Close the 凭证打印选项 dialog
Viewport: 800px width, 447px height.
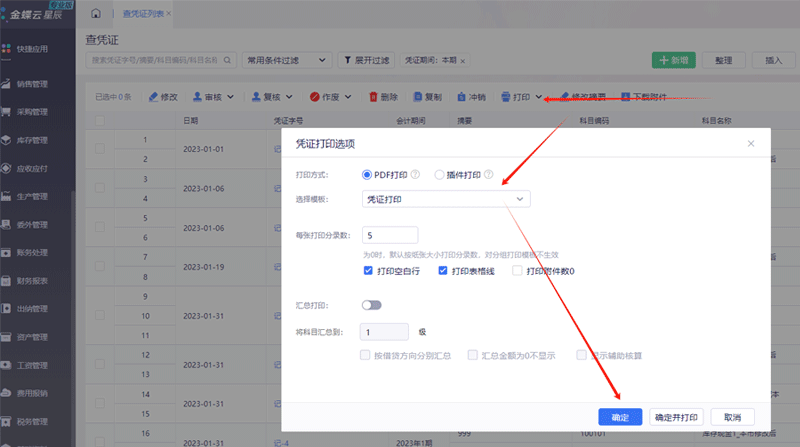(x=751, y=143)
